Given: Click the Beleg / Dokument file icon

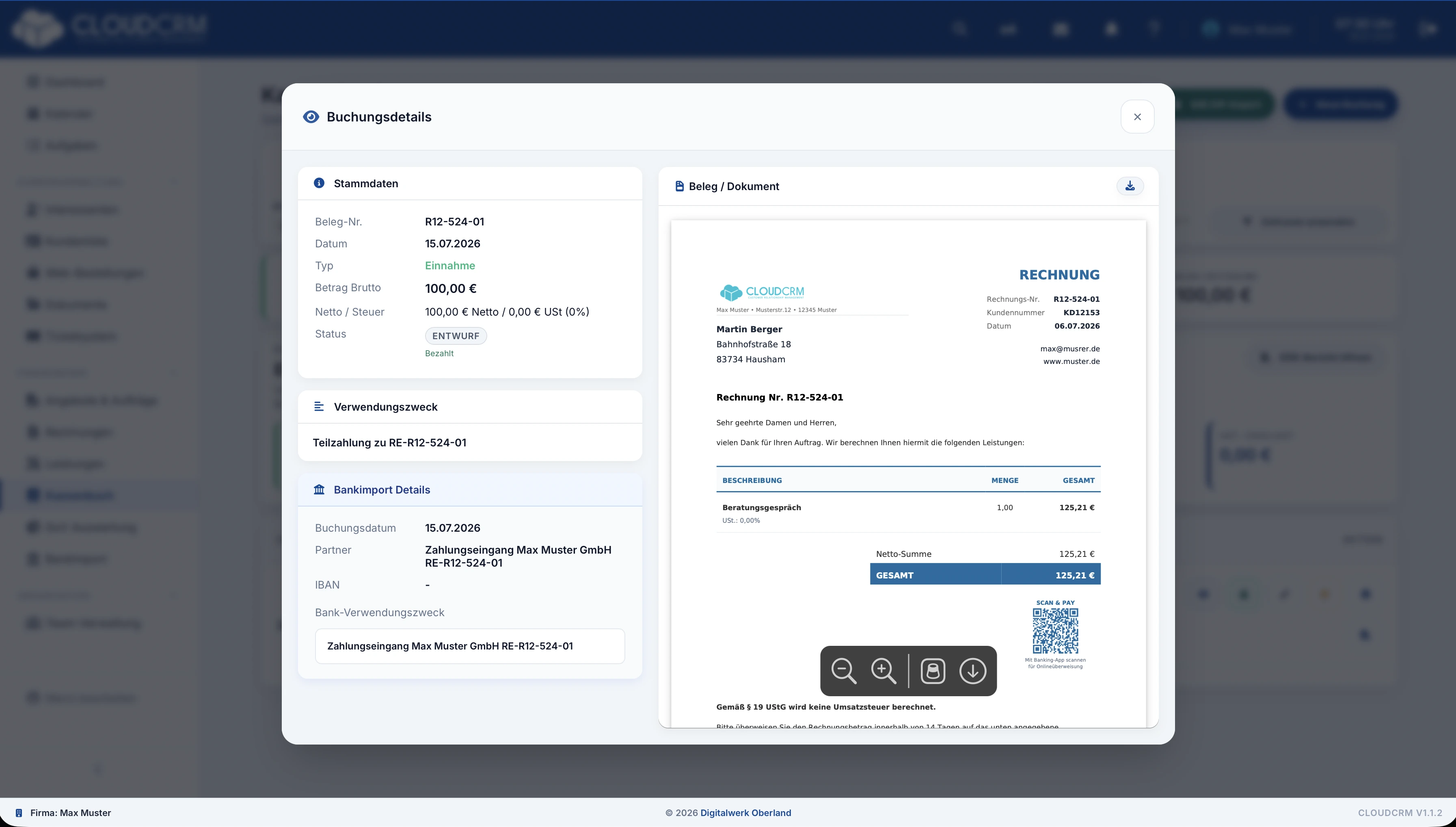Looking at the screenshot, I should click(x=679, y=186).
